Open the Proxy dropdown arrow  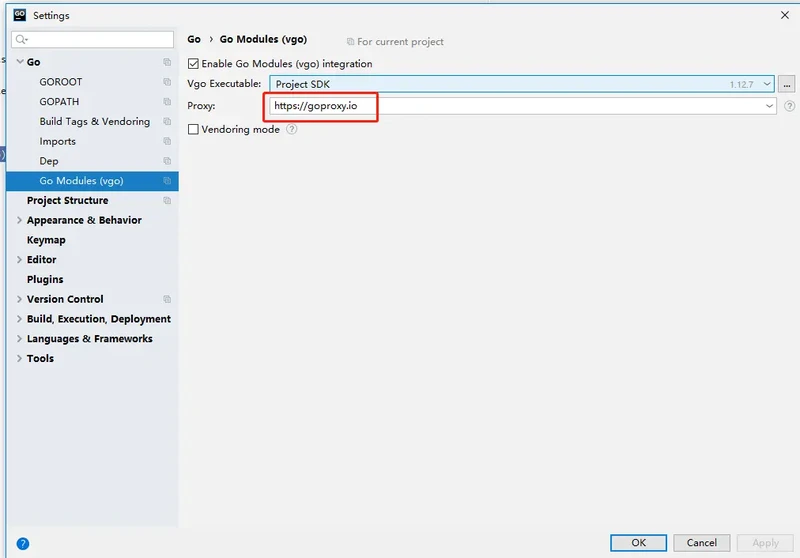click(x=768, y=106)
